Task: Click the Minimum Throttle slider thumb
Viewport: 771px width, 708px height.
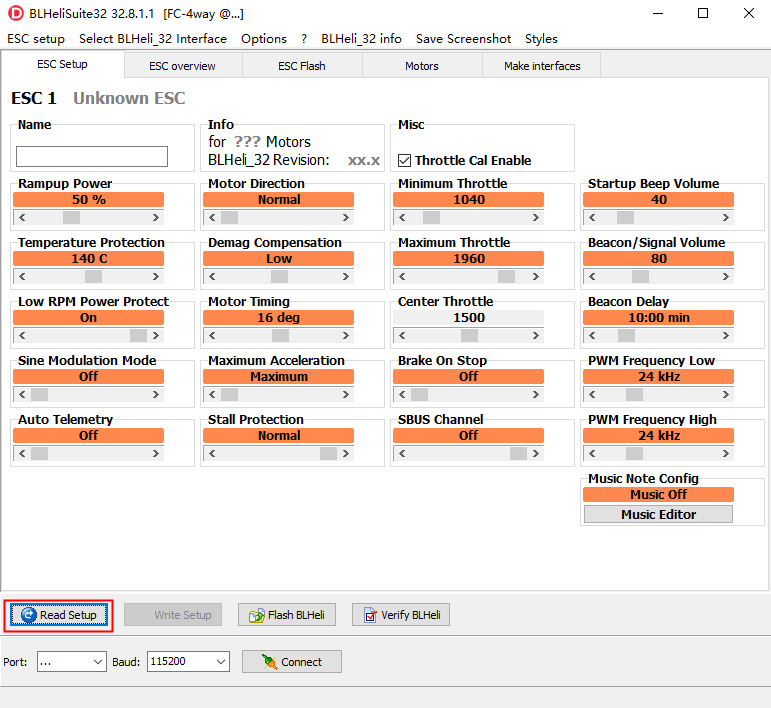Action: coord(432,217)
